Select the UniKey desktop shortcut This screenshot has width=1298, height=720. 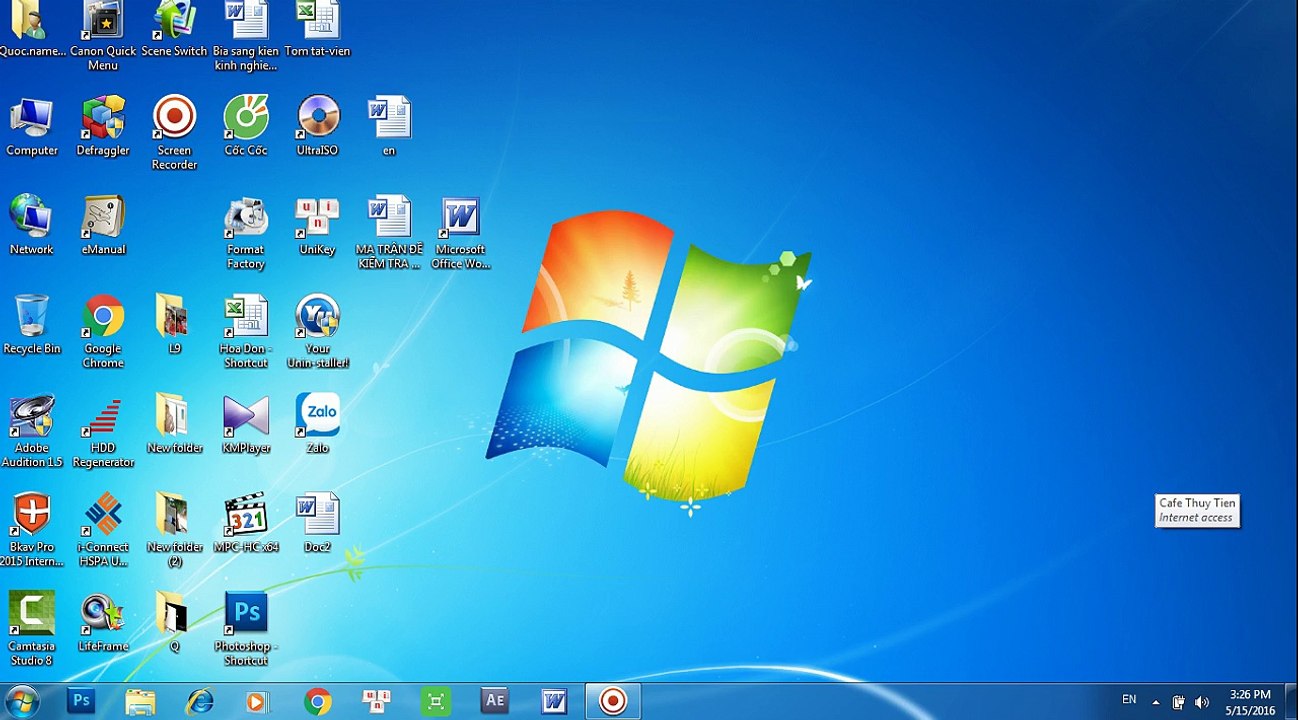[318, 225]
